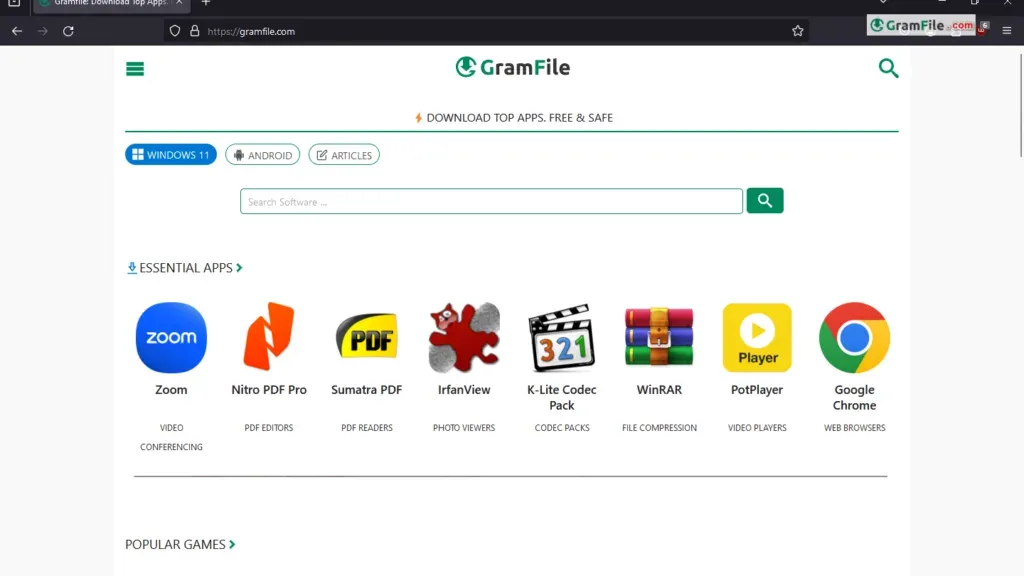This screenshot has height=576, width=1024.
Task: Bookmark the page with star icon
Action: (797, 31)
